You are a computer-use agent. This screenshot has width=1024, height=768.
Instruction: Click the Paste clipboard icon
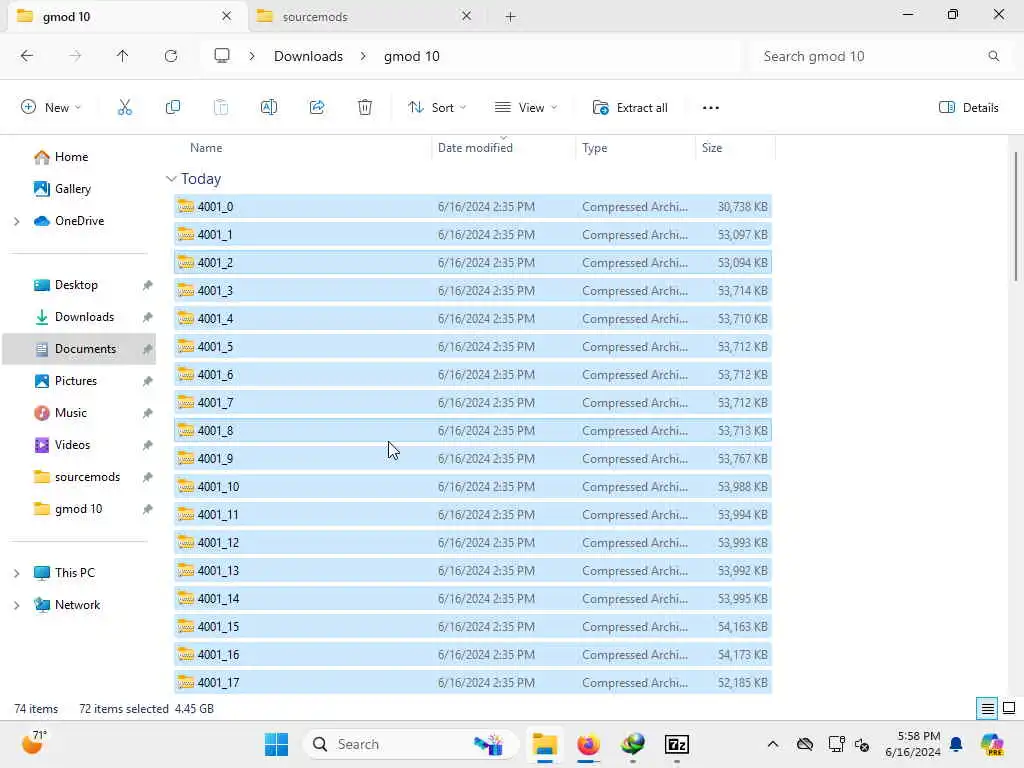221,108
